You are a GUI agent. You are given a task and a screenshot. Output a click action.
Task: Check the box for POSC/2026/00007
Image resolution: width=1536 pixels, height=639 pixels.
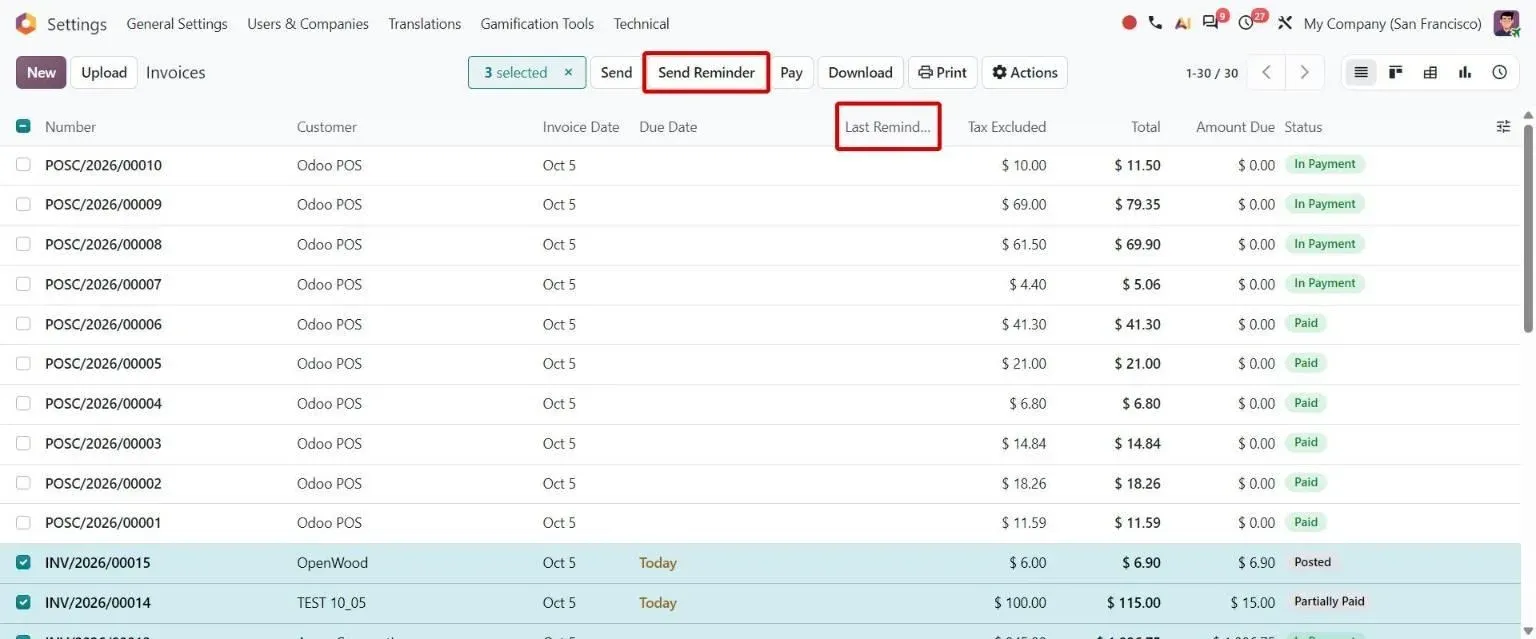[x=23, y=284]
